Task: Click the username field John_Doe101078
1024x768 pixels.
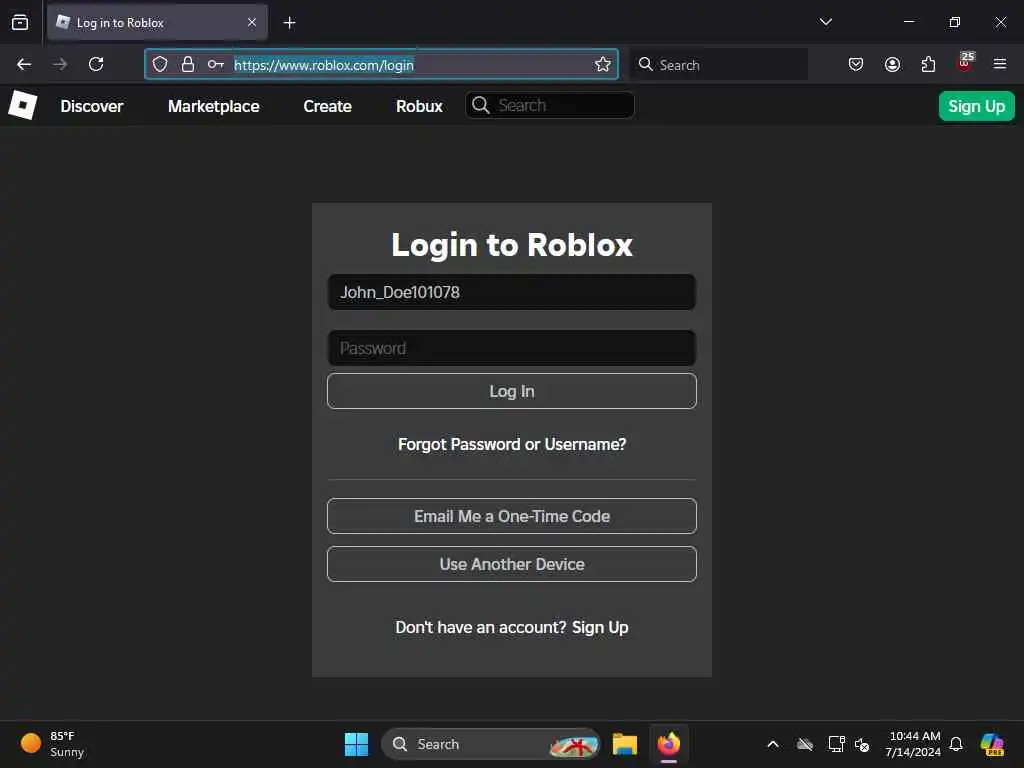Action: 511,292
